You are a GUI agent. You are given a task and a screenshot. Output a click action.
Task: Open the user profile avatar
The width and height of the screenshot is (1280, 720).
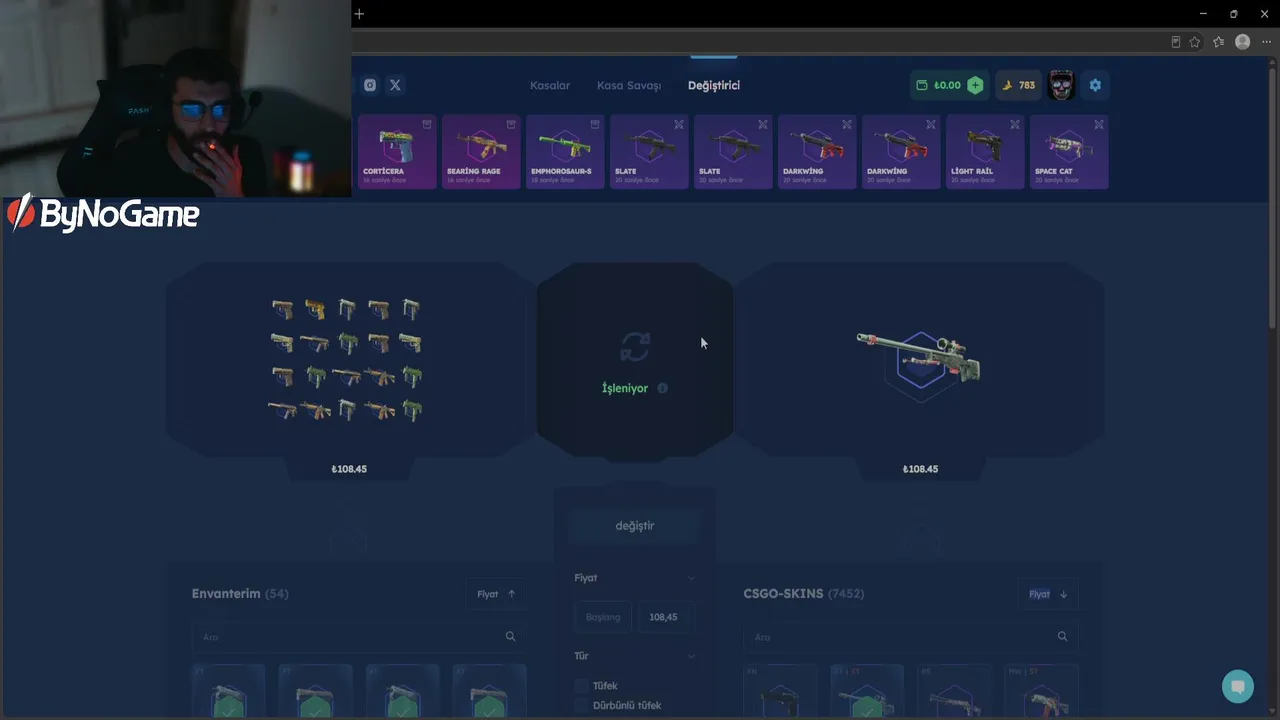tap(1061, 85)
